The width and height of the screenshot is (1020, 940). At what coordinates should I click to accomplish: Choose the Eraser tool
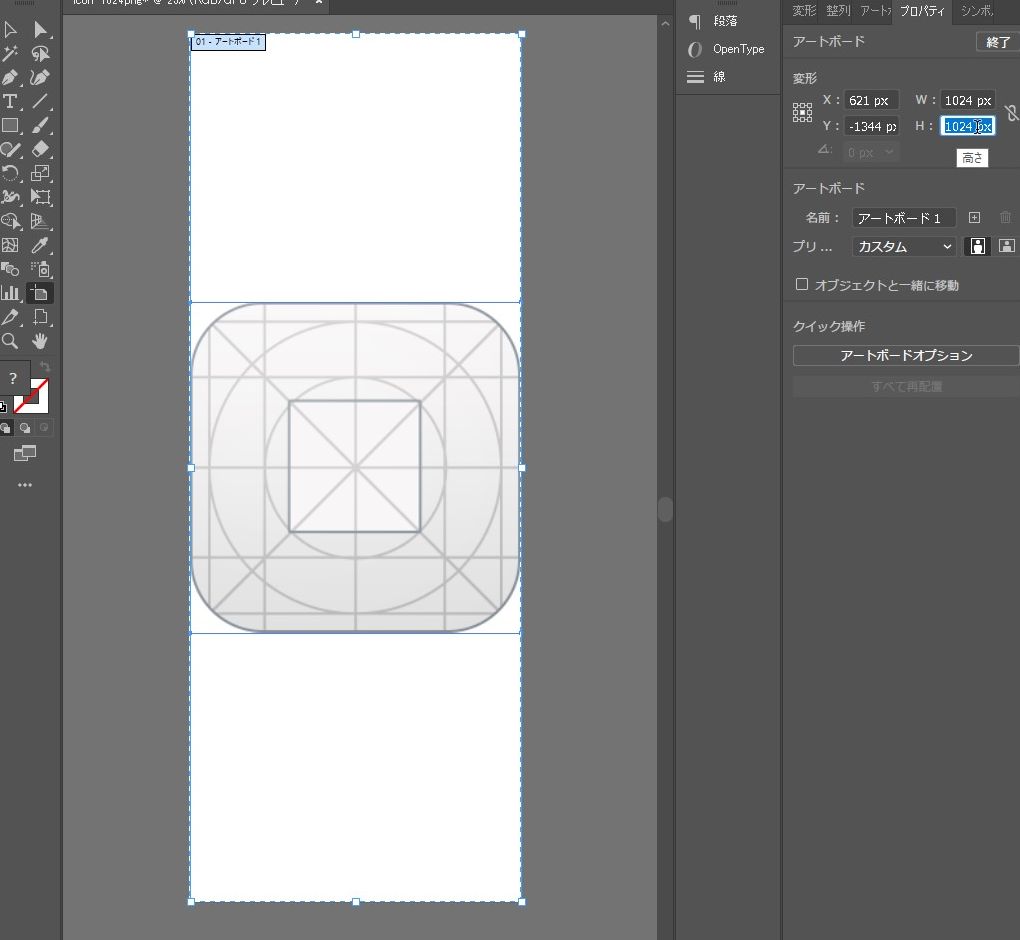click(41, 150)
